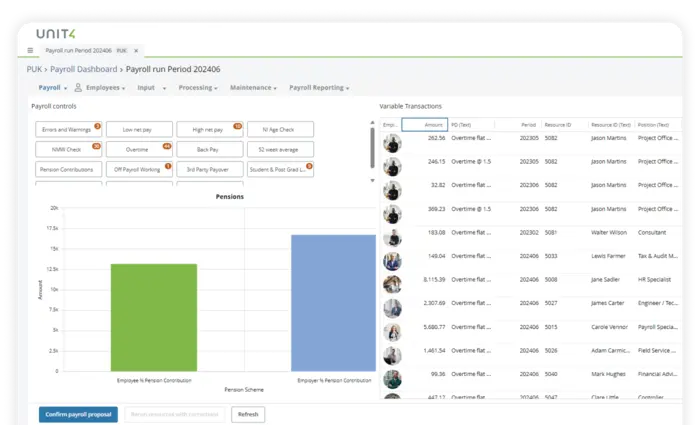Click the Employees person icon

pyautogui.click(x=78, y=88)
